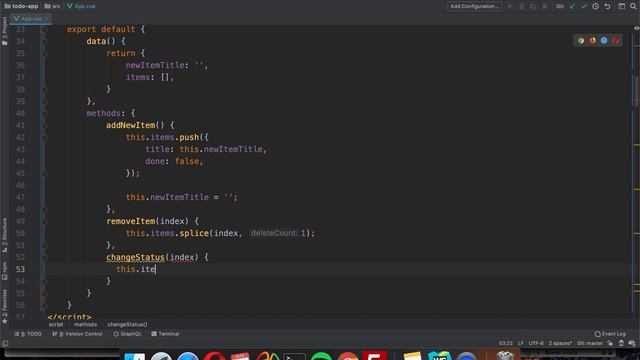Collapse fold at line 41 addNewItem

(x=44, y=125)
